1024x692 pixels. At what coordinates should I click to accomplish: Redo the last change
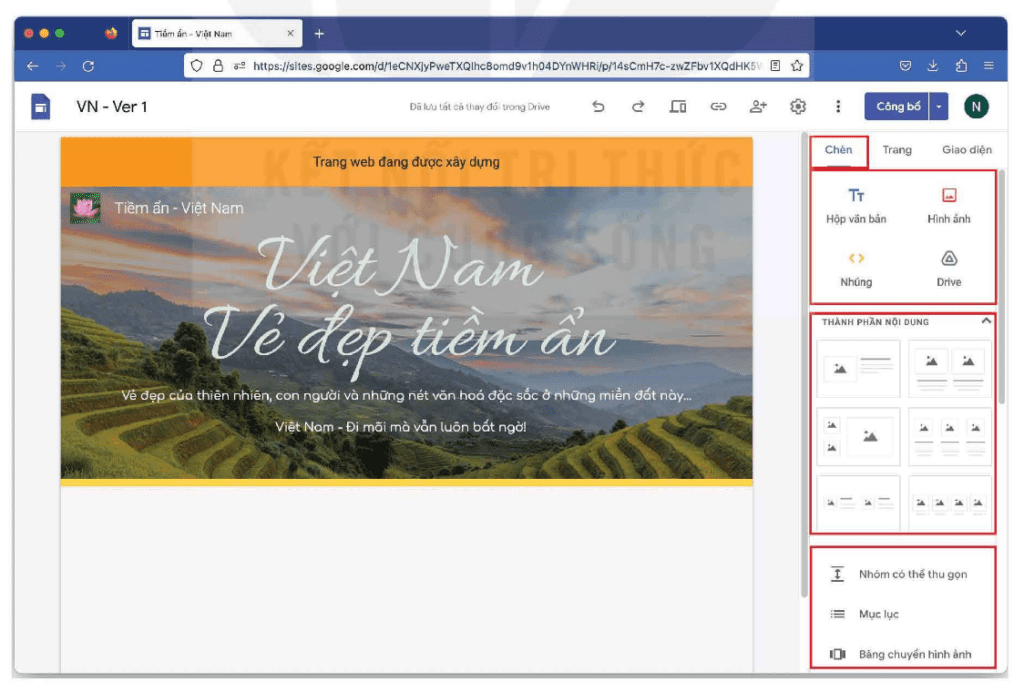pos(638,105)
